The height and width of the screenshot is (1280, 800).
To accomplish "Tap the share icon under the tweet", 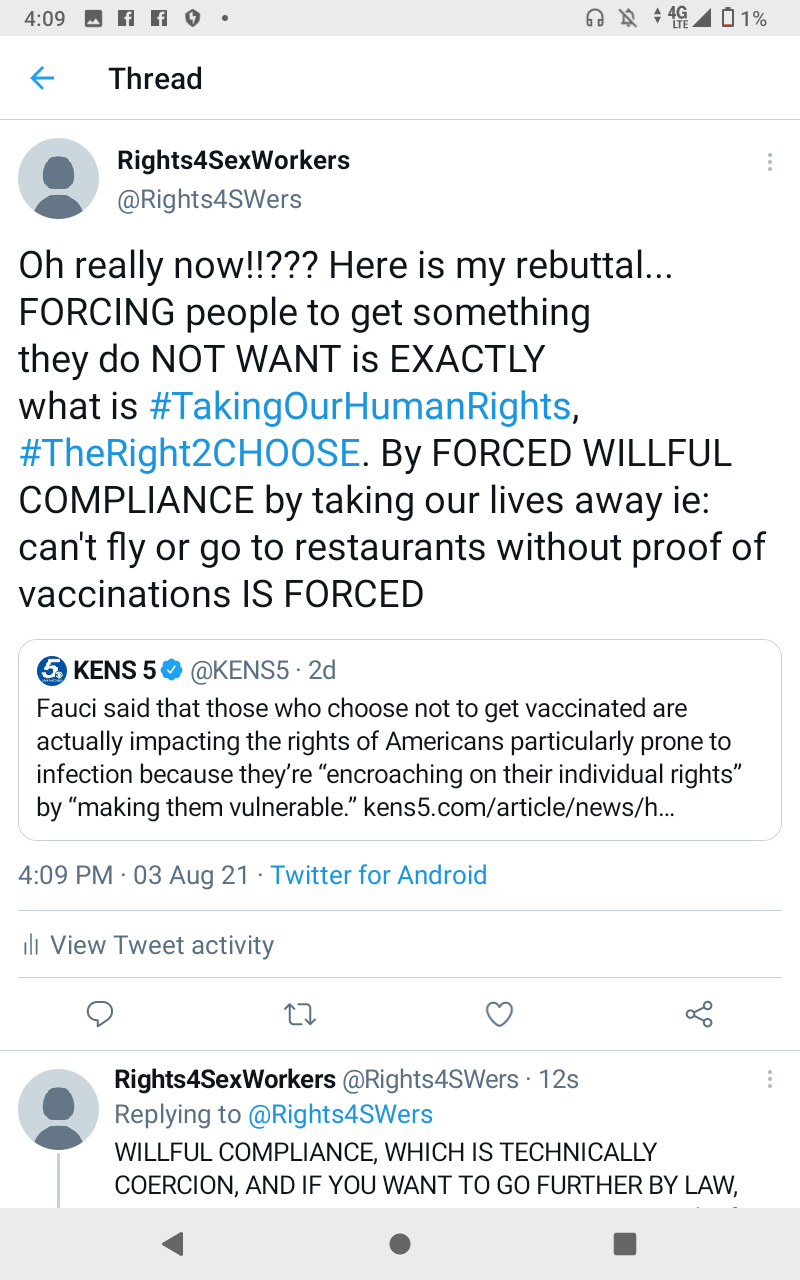I will pos(699,1014).
